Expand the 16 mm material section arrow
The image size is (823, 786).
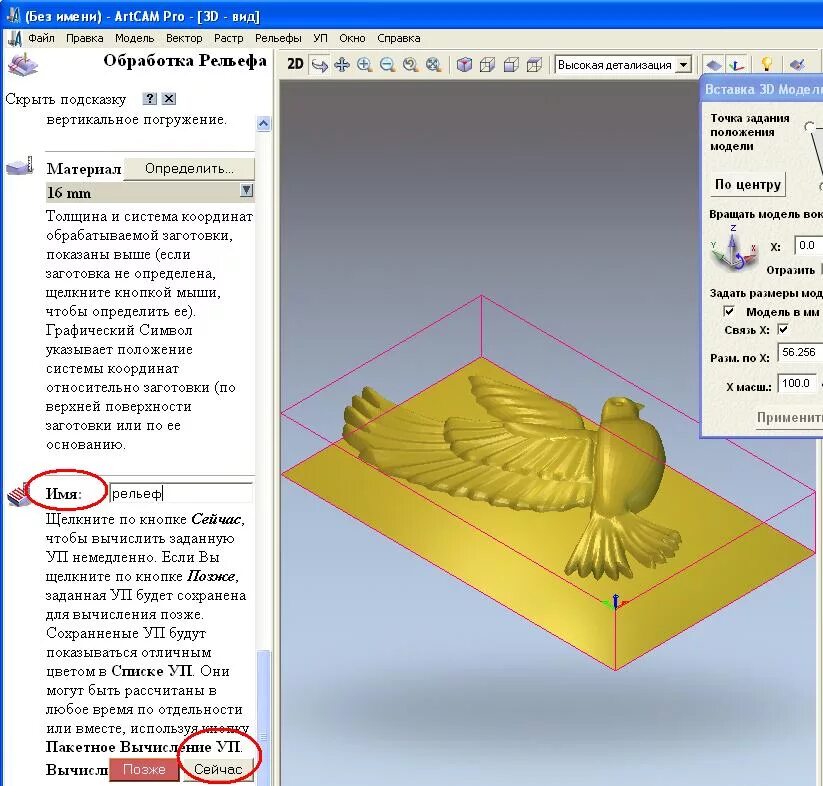coord(247,190)
